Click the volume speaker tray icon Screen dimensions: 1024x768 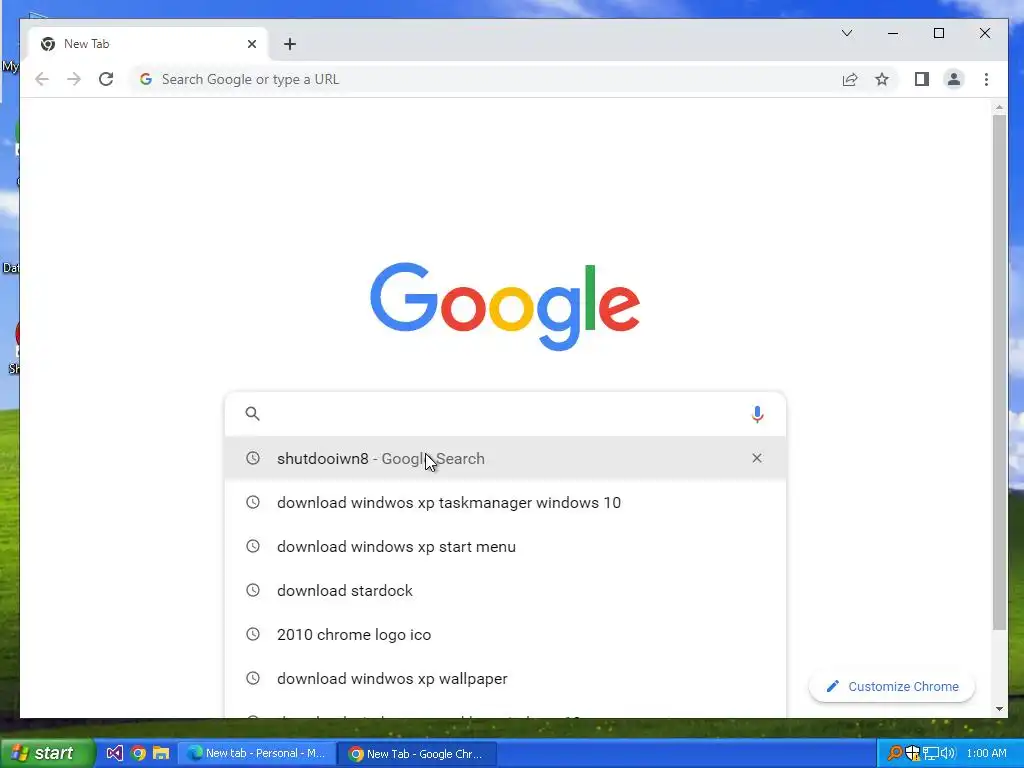948,753
